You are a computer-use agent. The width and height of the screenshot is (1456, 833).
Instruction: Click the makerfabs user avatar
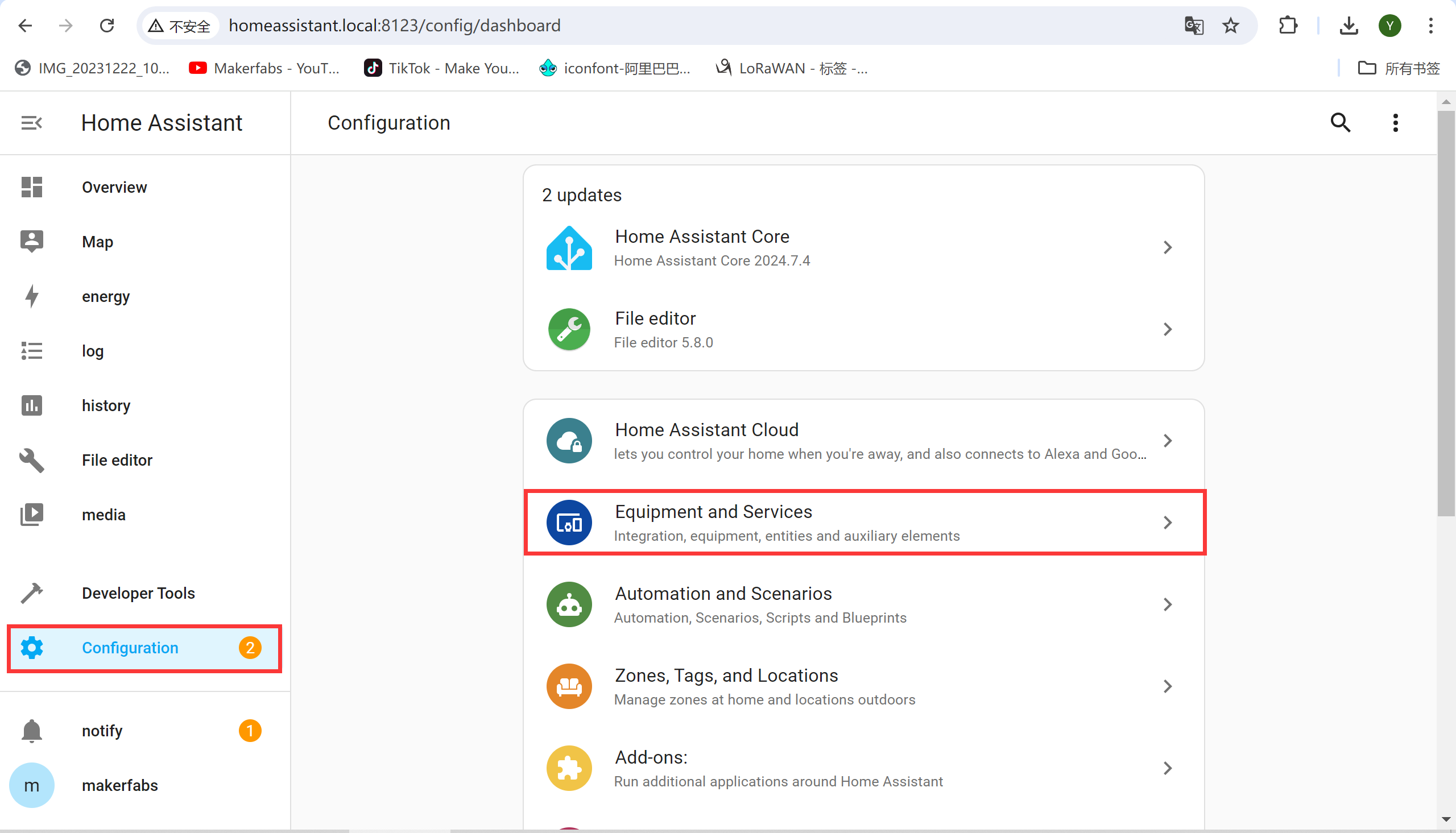pos(31,785)
